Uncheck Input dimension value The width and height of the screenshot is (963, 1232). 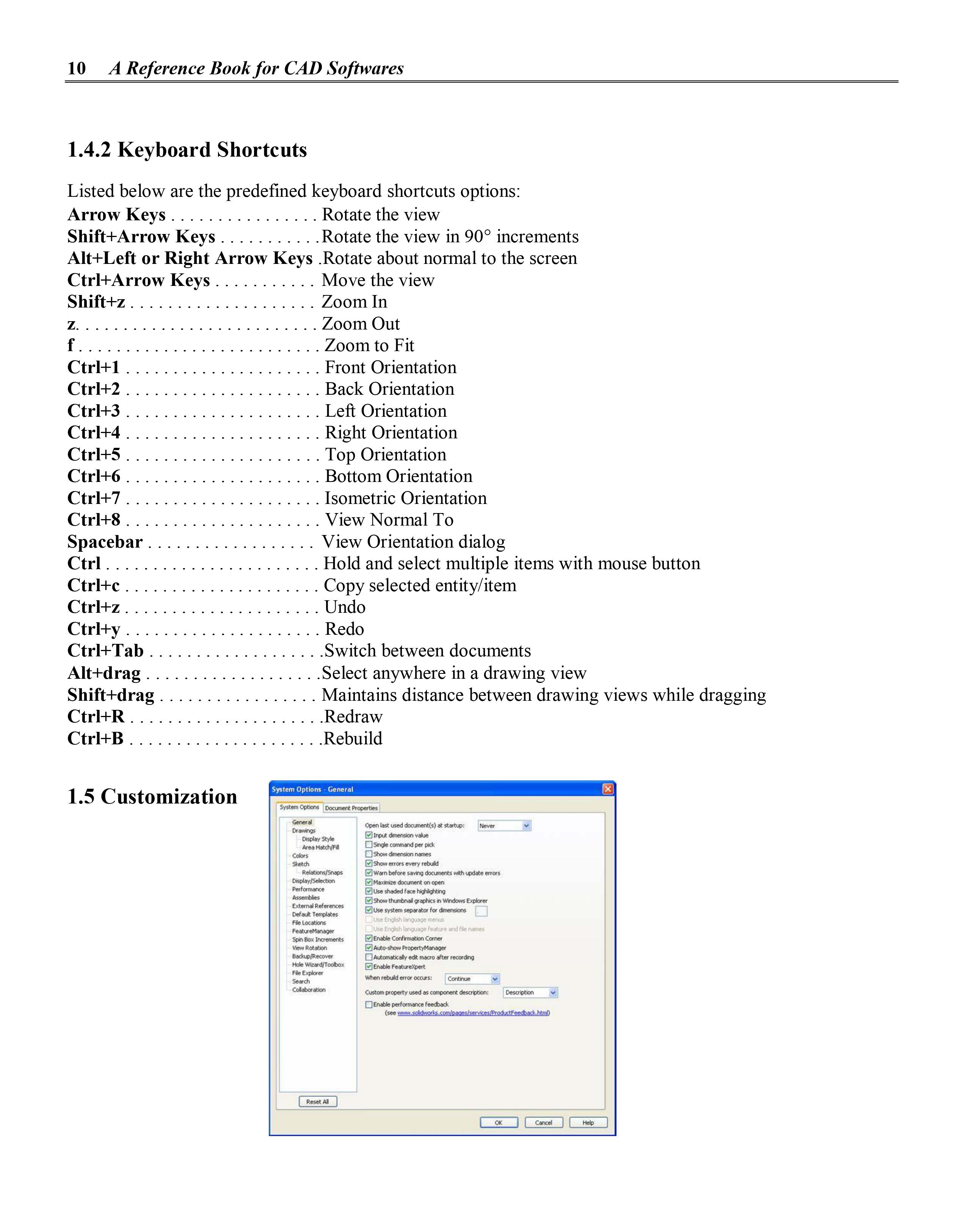point(369,835)
